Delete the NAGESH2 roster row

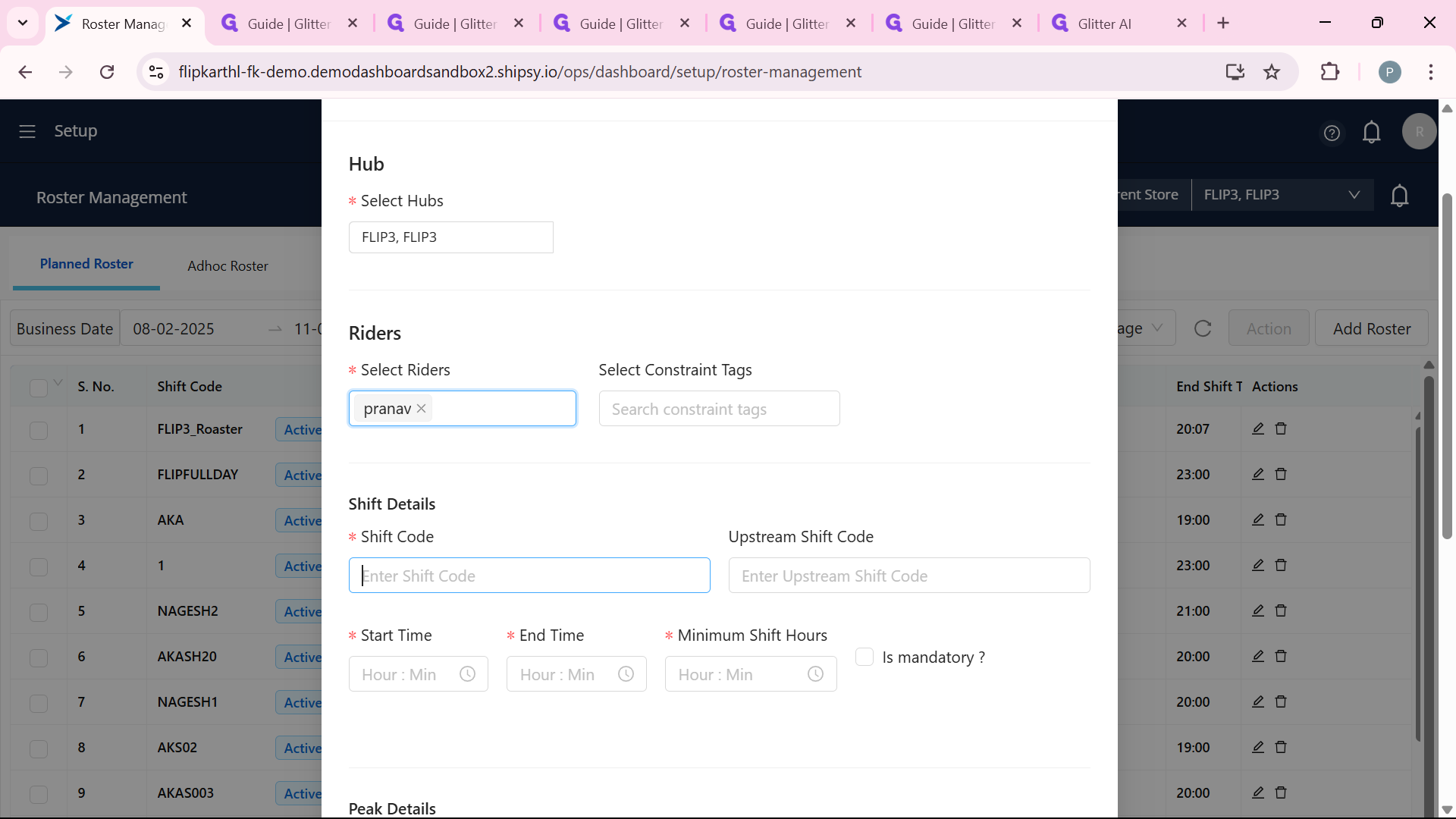pos(1281,610)
